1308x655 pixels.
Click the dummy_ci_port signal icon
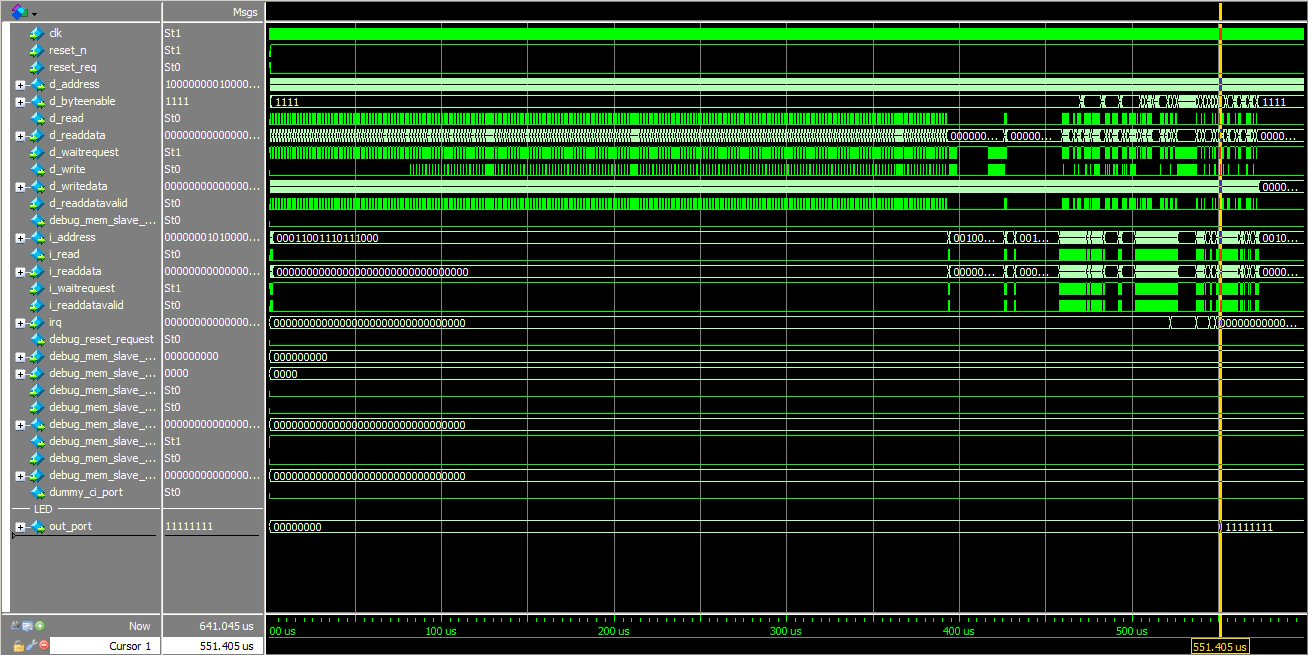(x=38, y=492)
